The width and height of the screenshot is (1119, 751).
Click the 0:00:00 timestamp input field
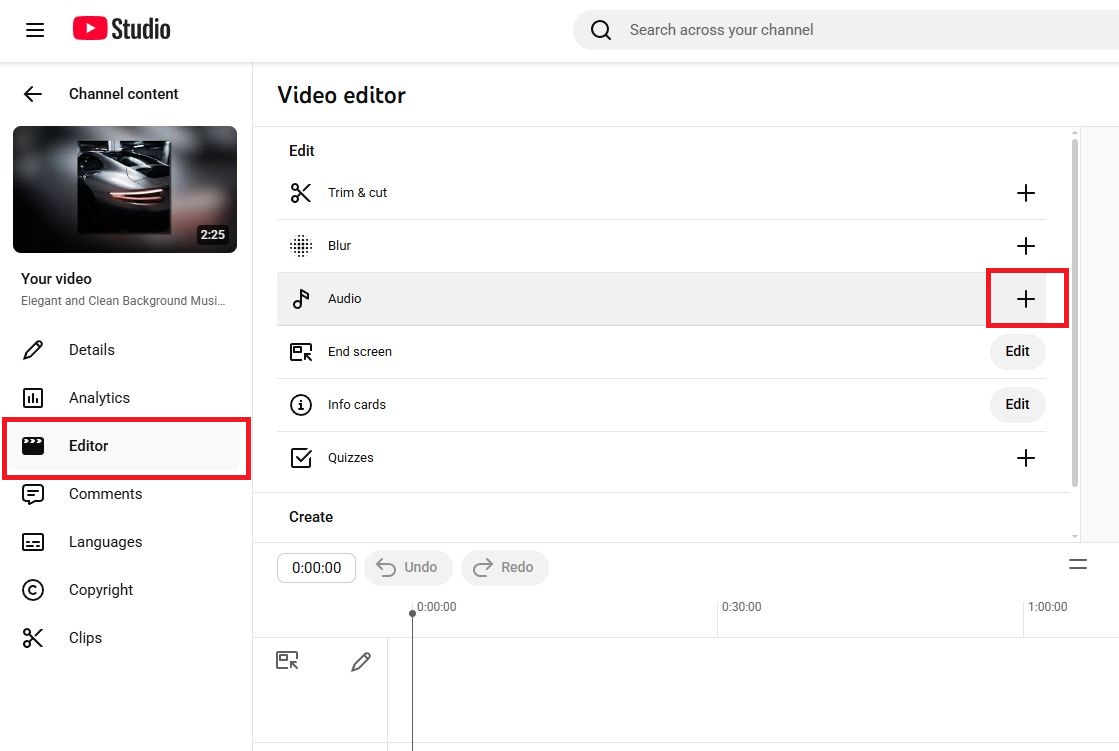[316, 567]
